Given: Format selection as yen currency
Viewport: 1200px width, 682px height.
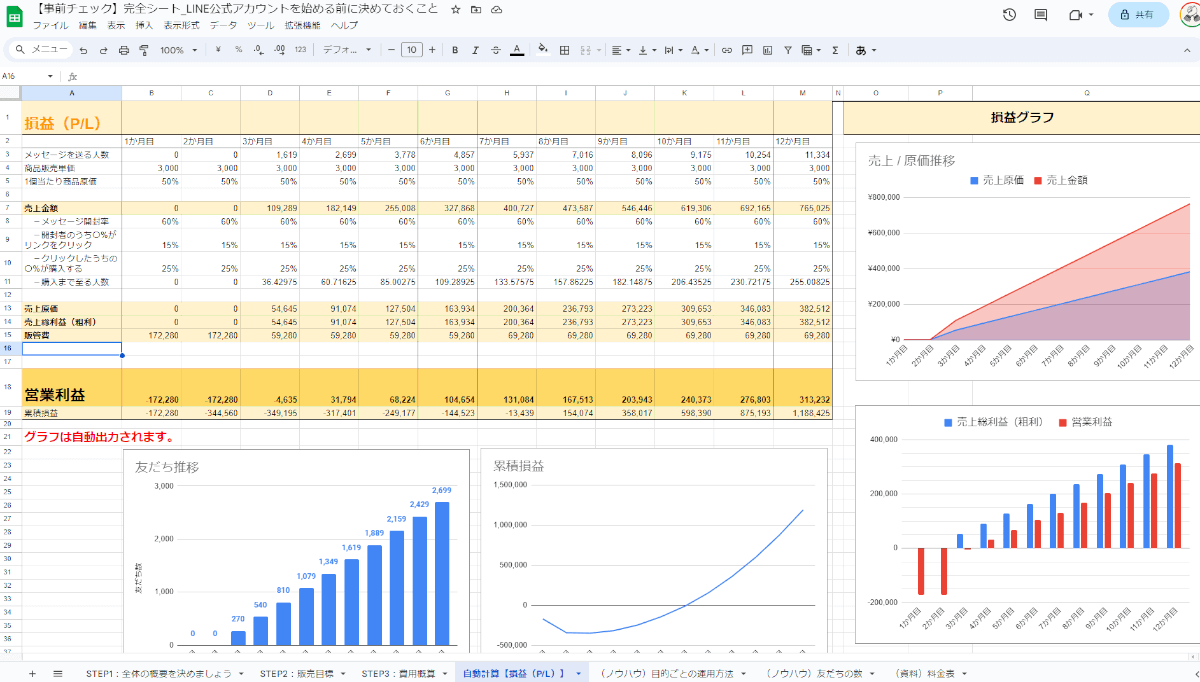Looking at the screenshot, I should coord(218,50).
